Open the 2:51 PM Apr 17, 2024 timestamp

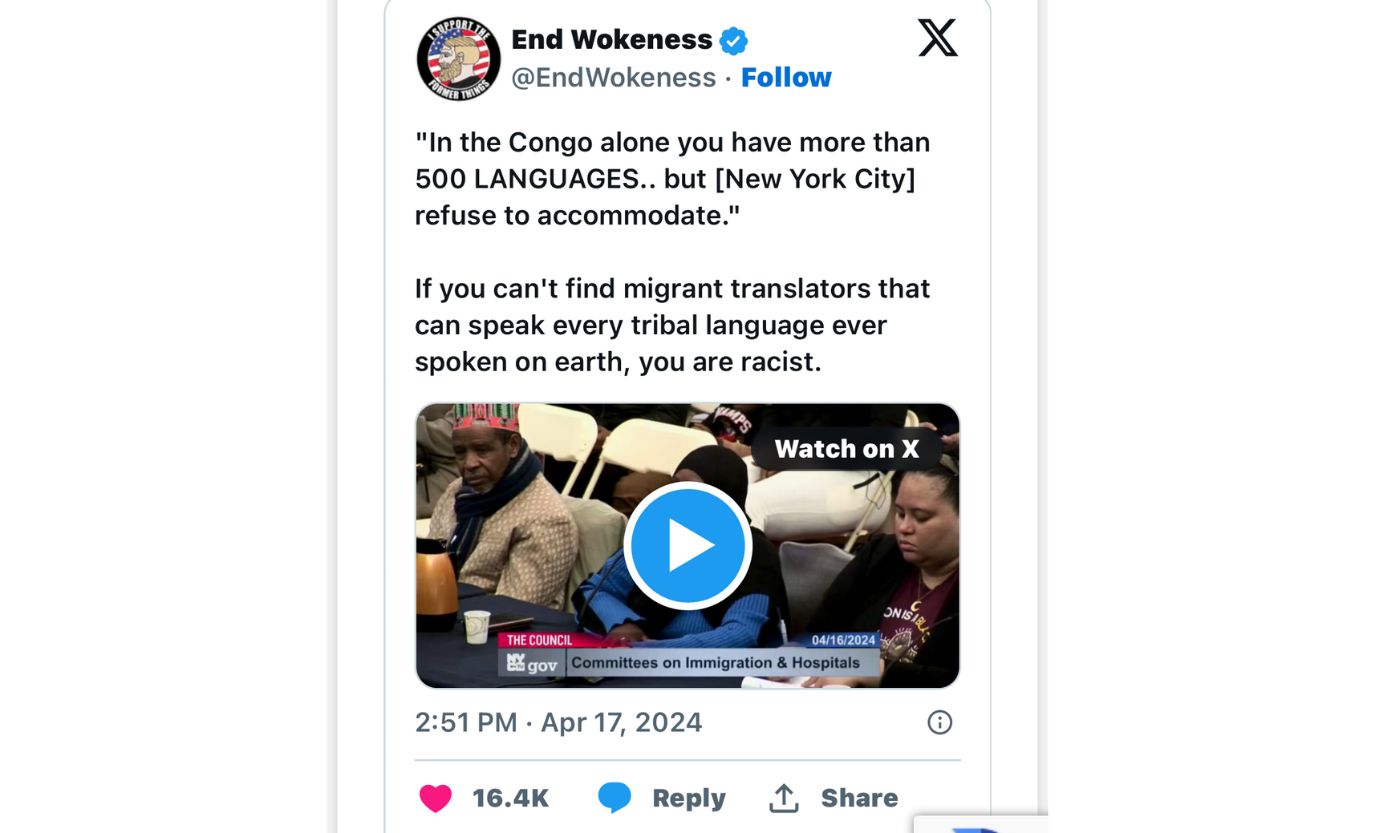[559, 722]
